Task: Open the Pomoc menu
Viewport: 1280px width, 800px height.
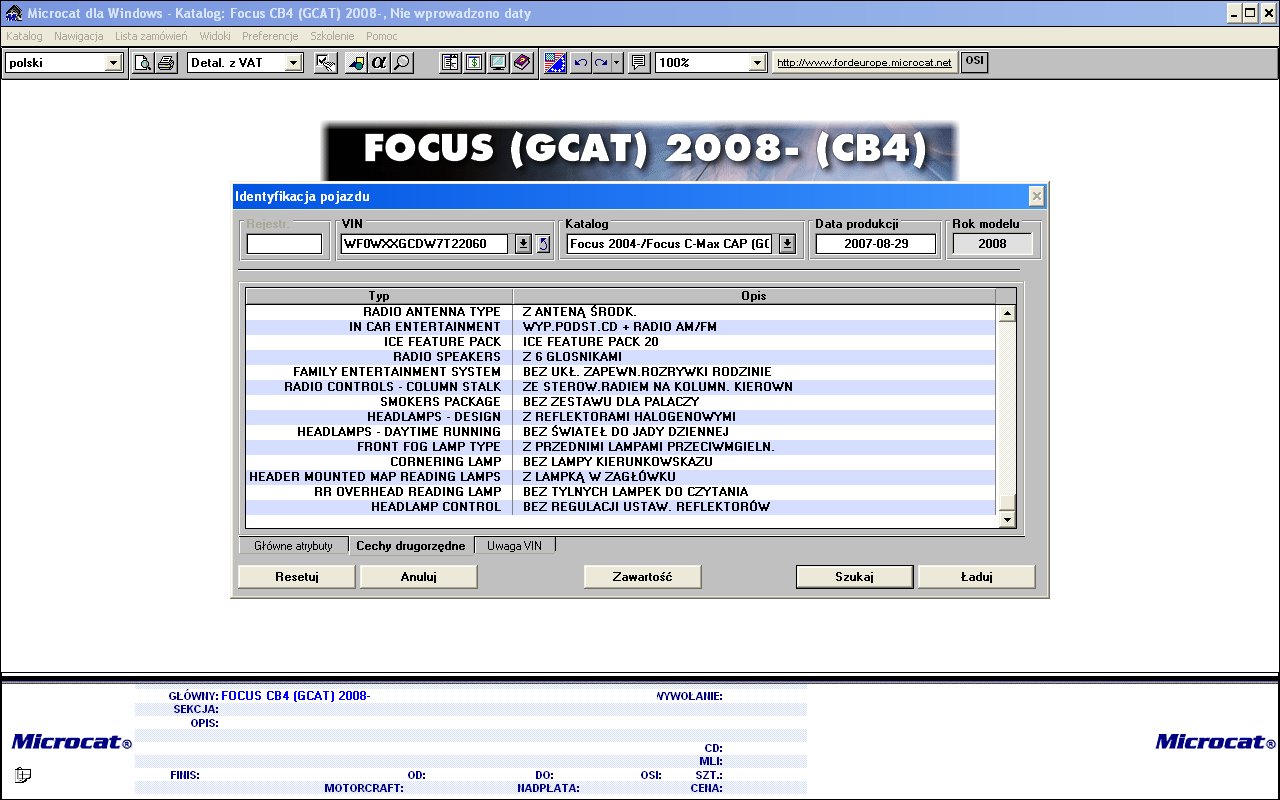Action: [382, 36]
